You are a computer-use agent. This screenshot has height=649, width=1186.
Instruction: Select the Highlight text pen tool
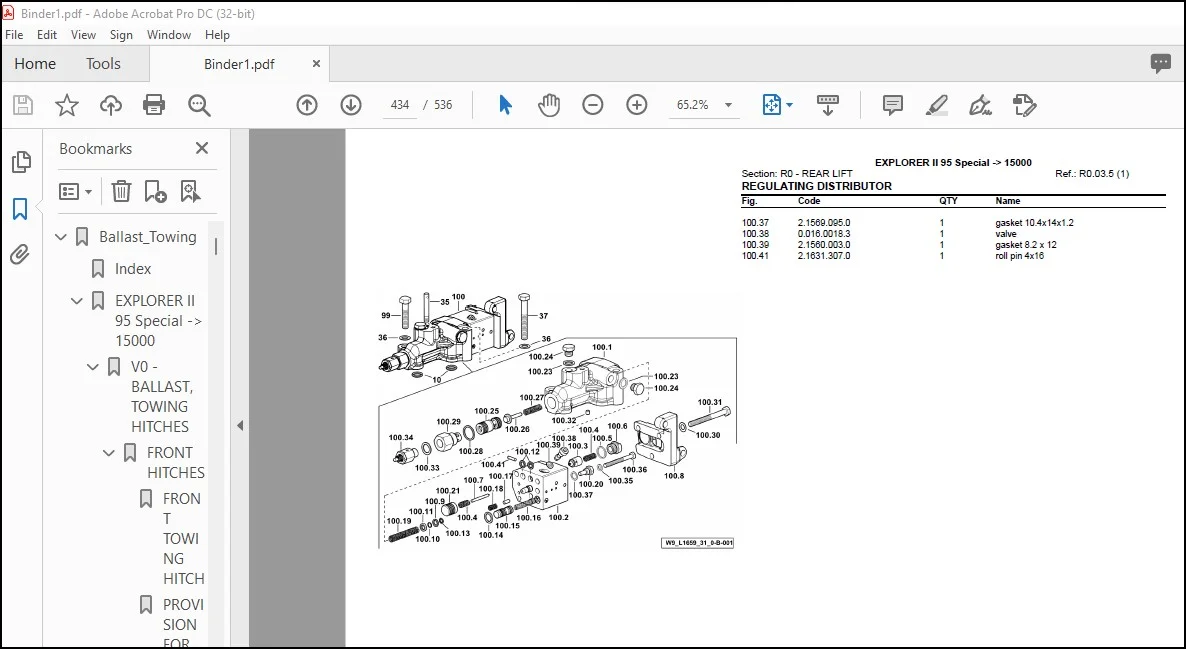tap(937, 105)
